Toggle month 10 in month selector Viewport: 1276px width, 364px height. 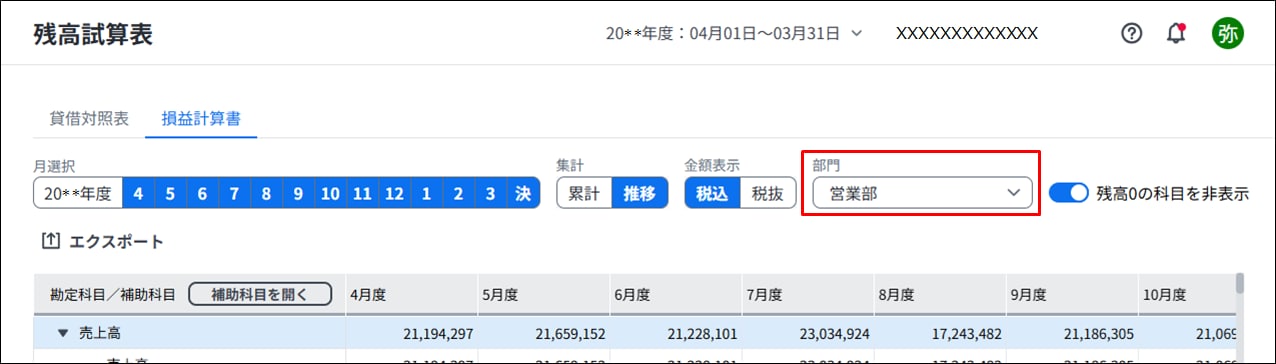pos(330,193)
